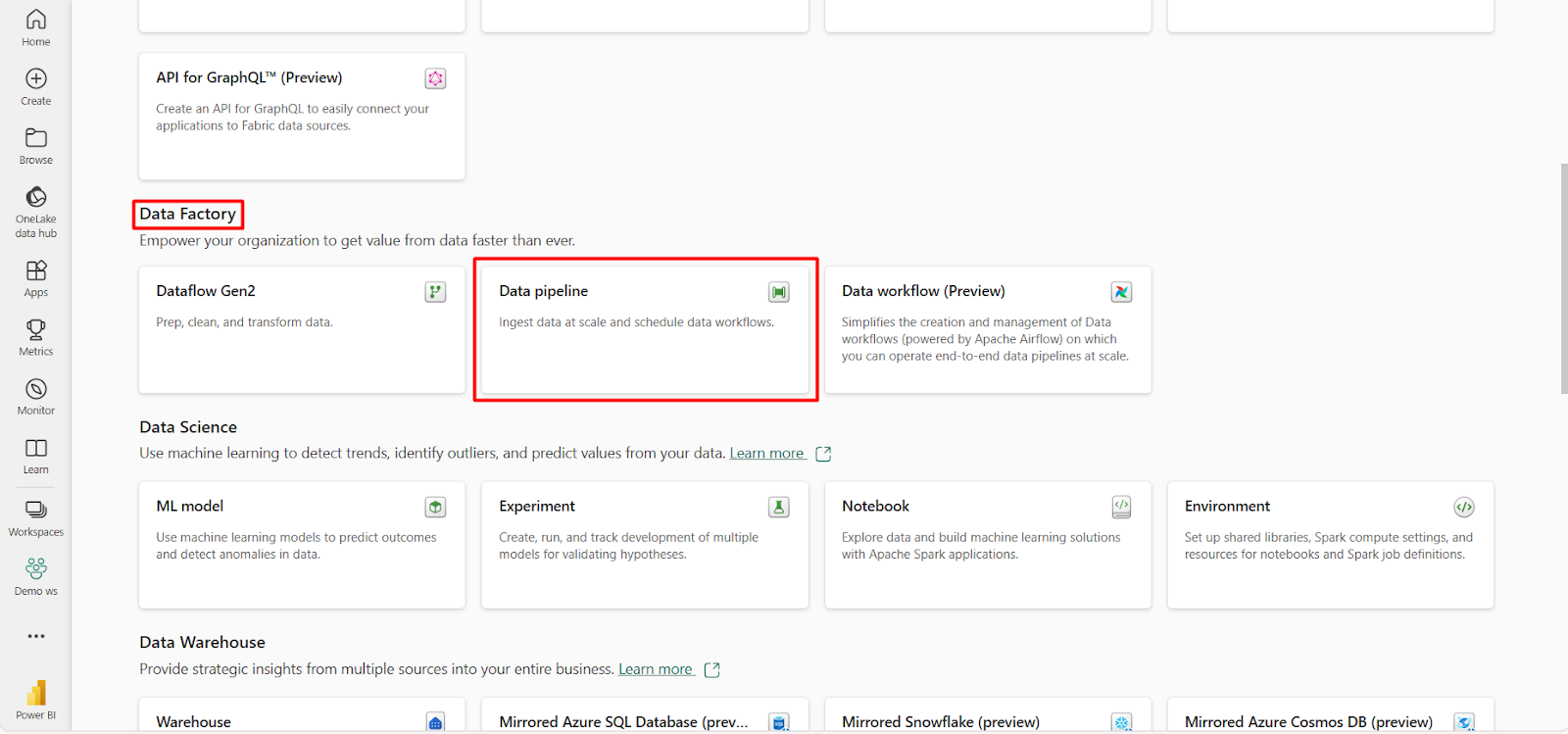The image size is (1568, 734).
Task: Go to Home in the sidebar
Action: pyautogui.click(x=35, y=28)
